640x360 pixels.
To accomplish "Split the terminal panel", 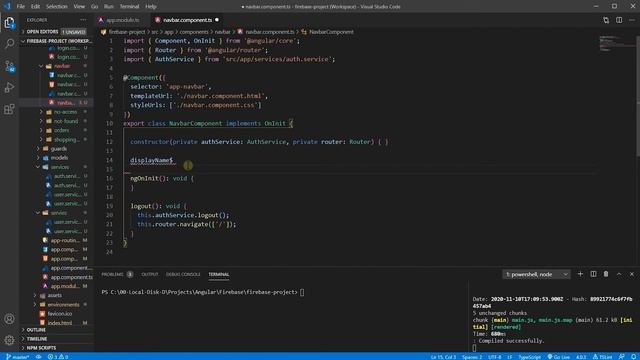I will click(593, 274).
